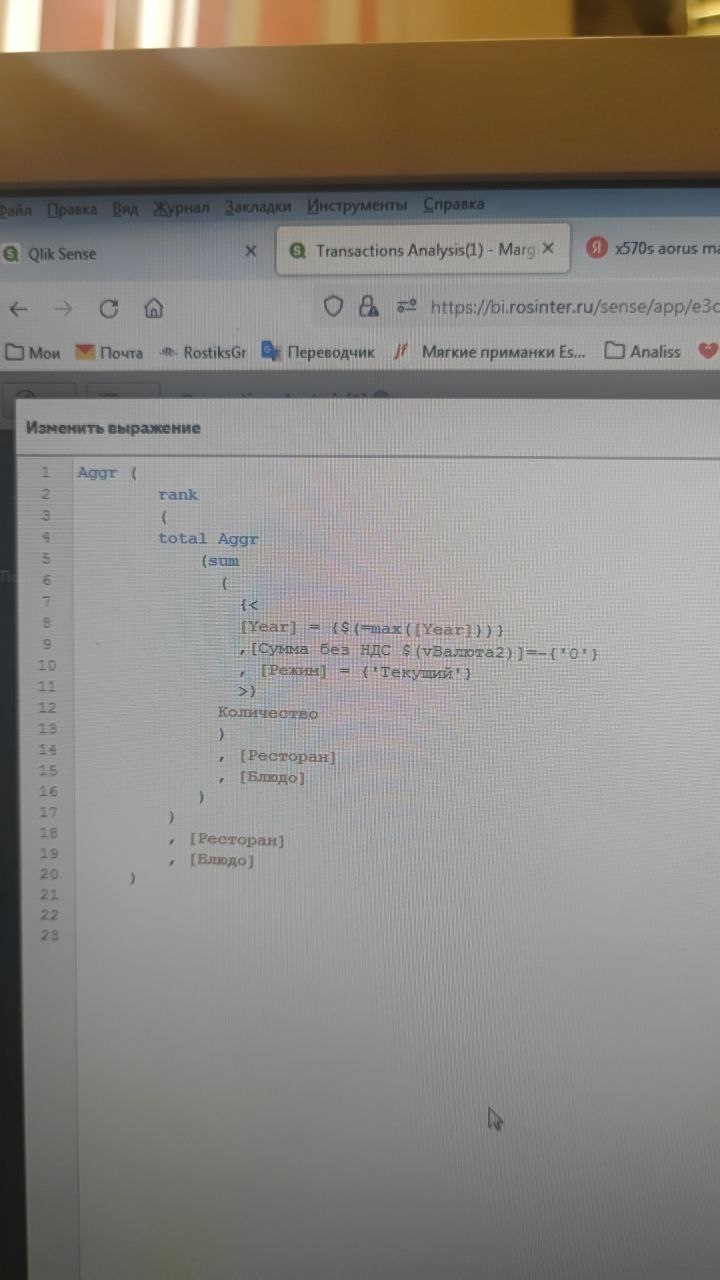Click [Ресторан] on line 14
The width and height of the screenshot is (720, 1280).
288,756
